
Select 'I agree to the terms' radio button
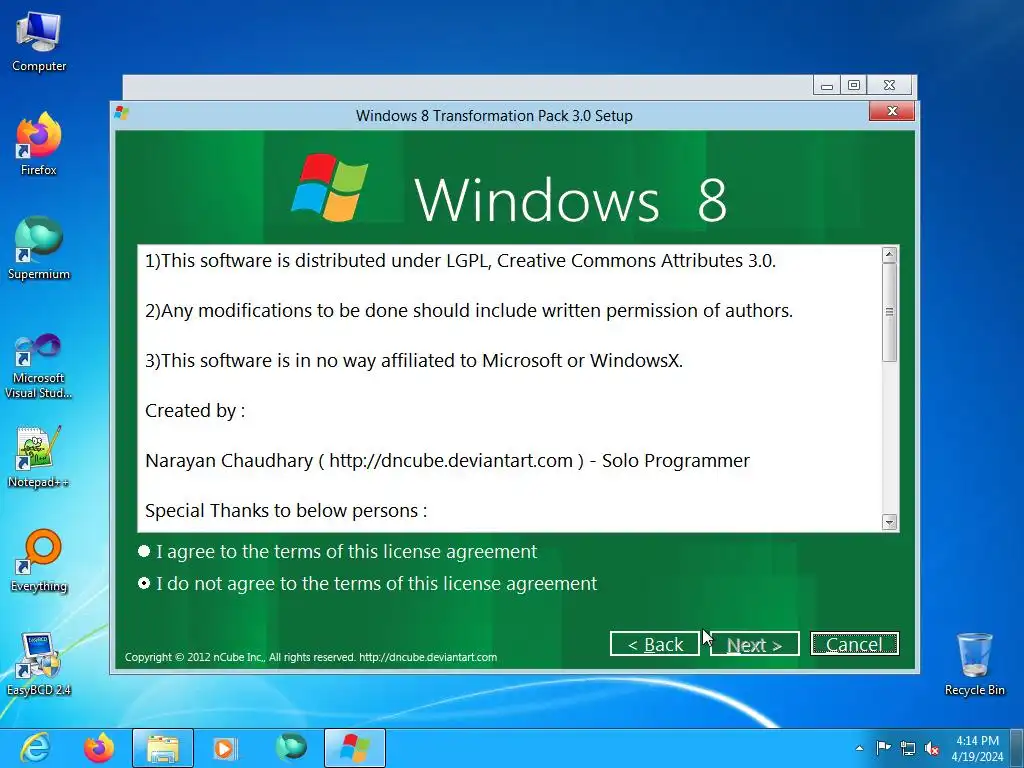point(144,551)
